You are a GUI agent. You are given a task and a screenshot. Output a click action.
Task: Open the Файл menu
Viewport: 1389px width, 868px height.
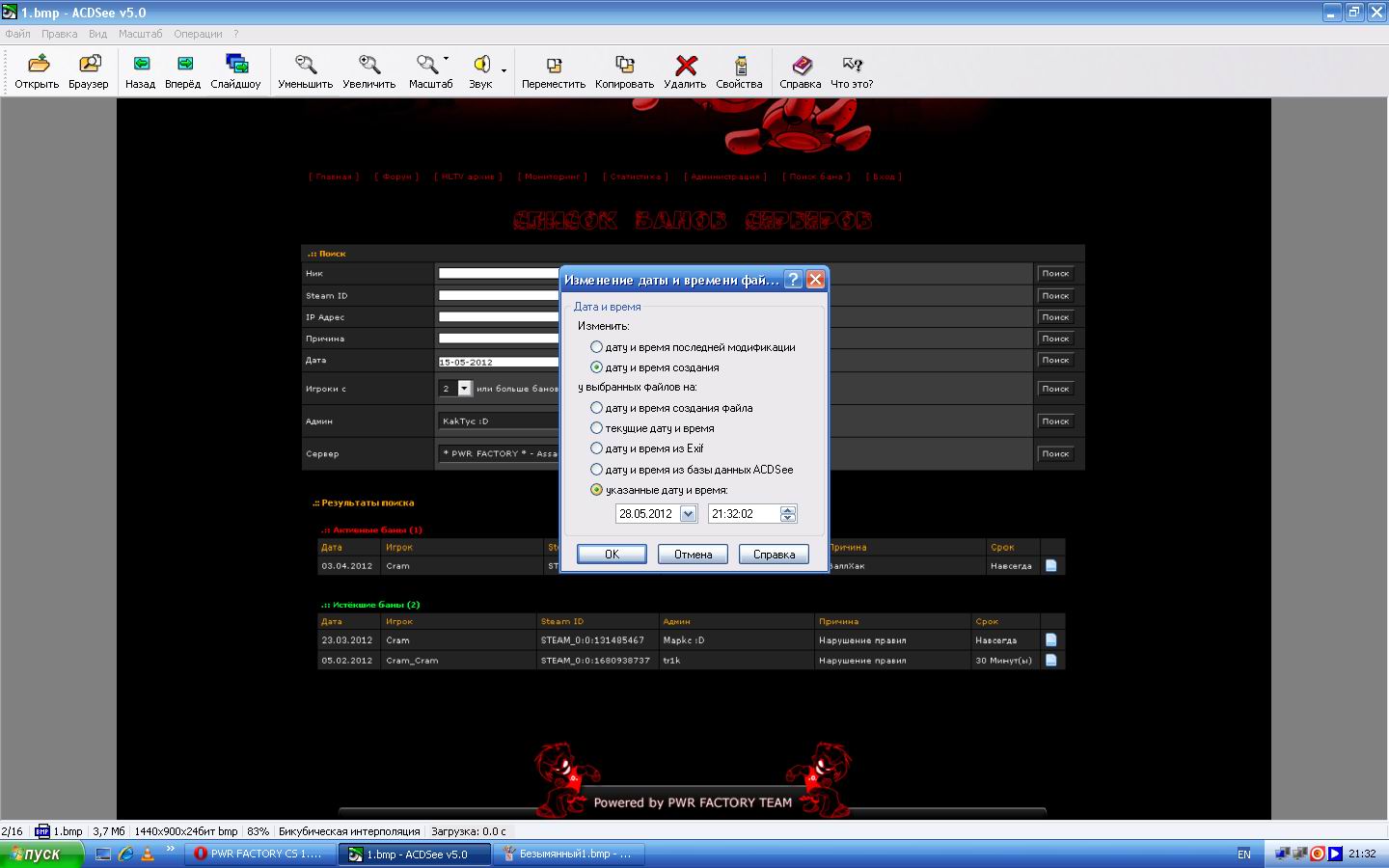coord(18,34)
